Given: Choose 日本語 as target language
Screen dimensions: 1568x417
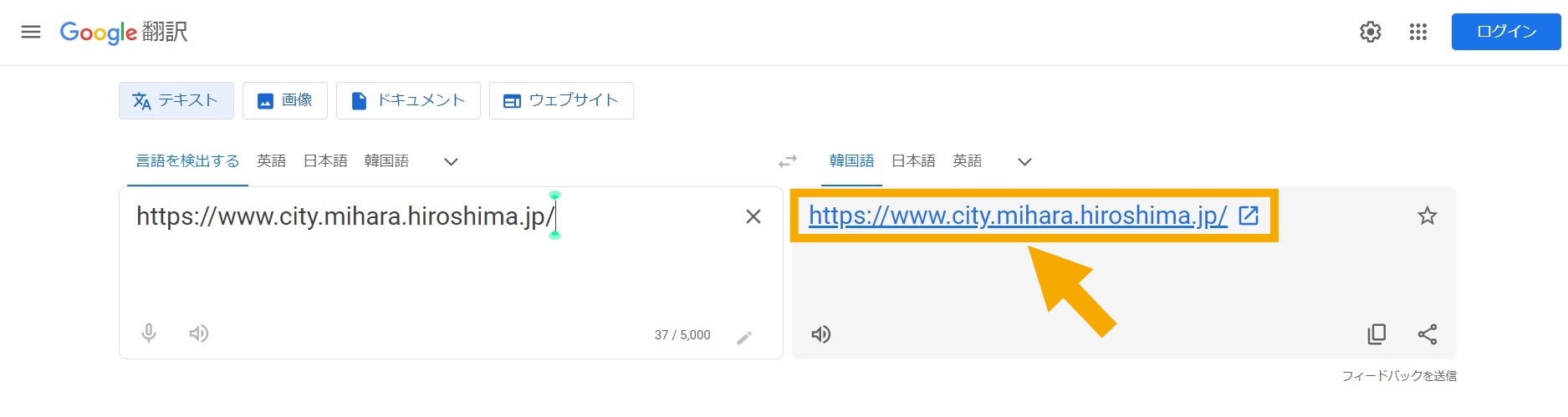Looking at the screenshot, I should [x=913, y=161].
